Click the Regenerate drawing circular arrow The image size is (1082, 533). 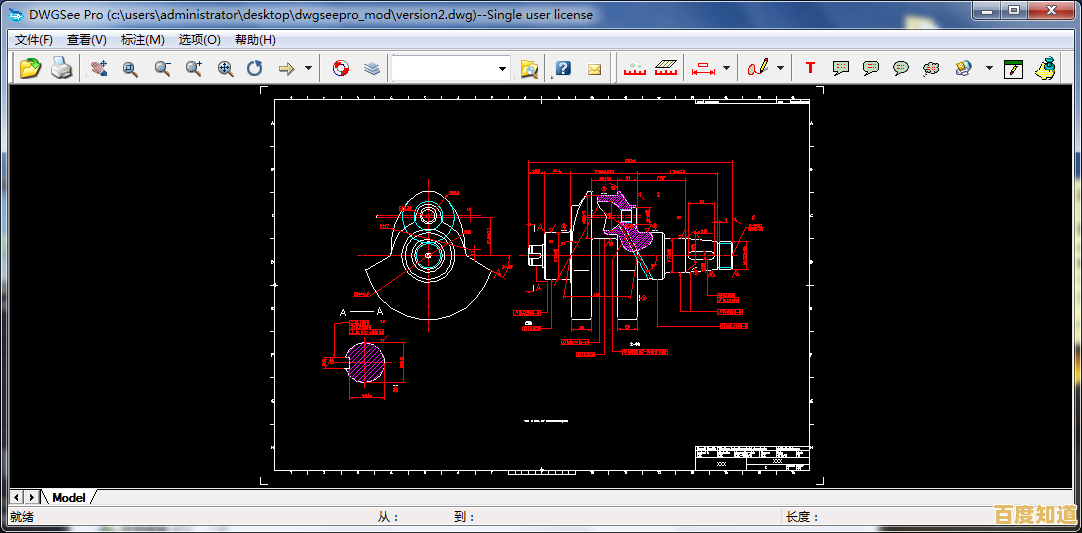(255, 68)
